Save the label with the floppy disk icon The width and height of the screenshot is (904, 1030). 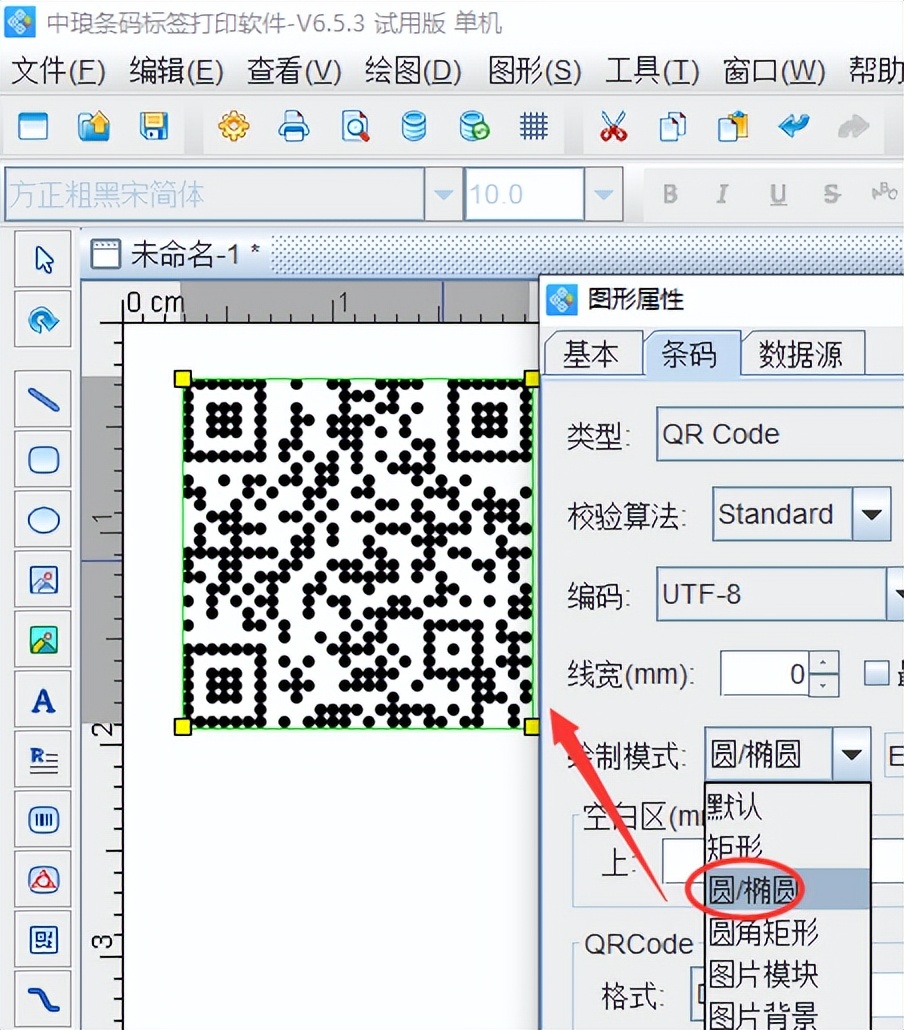point(154,126)
